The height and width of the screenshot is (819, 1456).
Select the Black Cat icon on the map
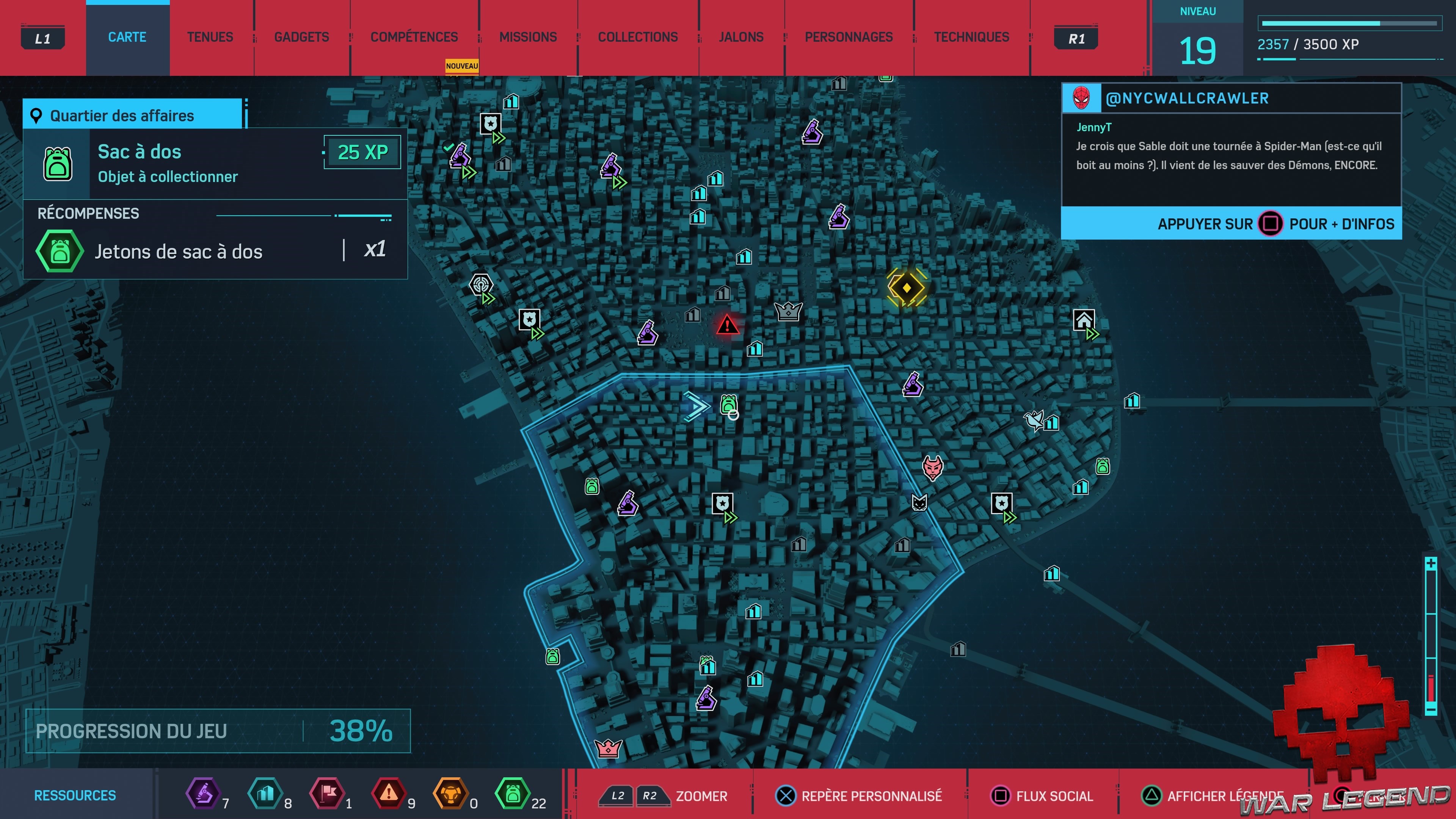point(919,502)
